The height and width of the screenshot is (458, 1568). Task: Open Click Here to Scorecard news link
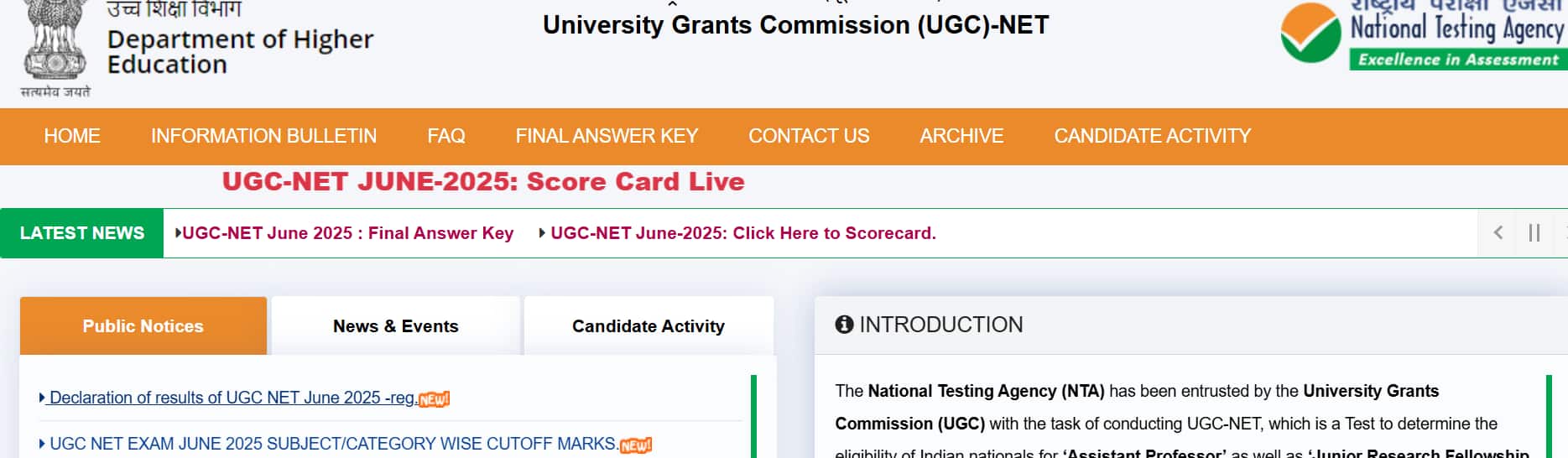point(743,233)
